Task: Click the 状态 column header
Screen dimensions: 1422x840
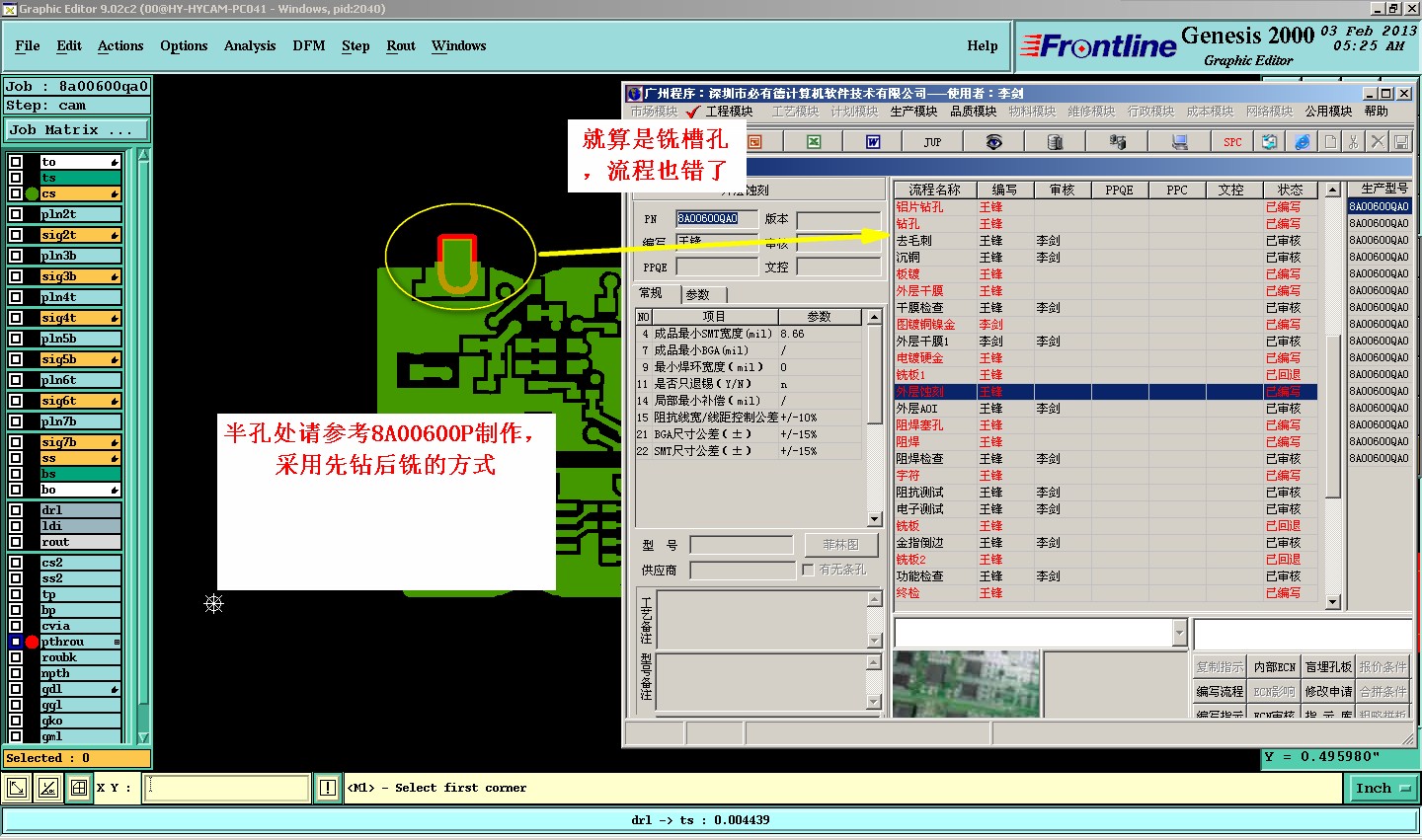Action: coord(1290,190)
